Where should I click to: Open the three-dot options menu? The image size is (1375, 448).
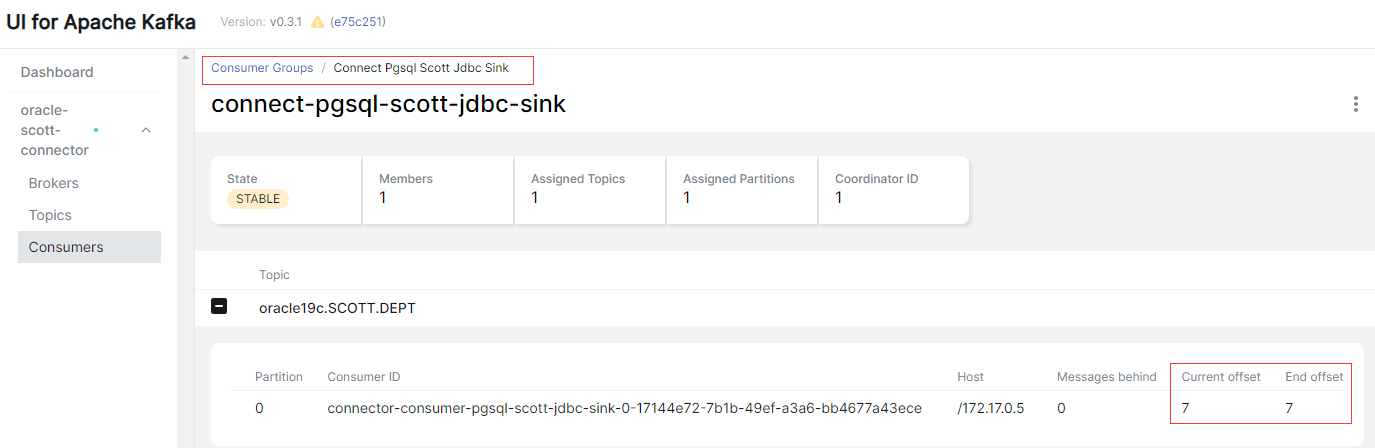point(1355,104)
